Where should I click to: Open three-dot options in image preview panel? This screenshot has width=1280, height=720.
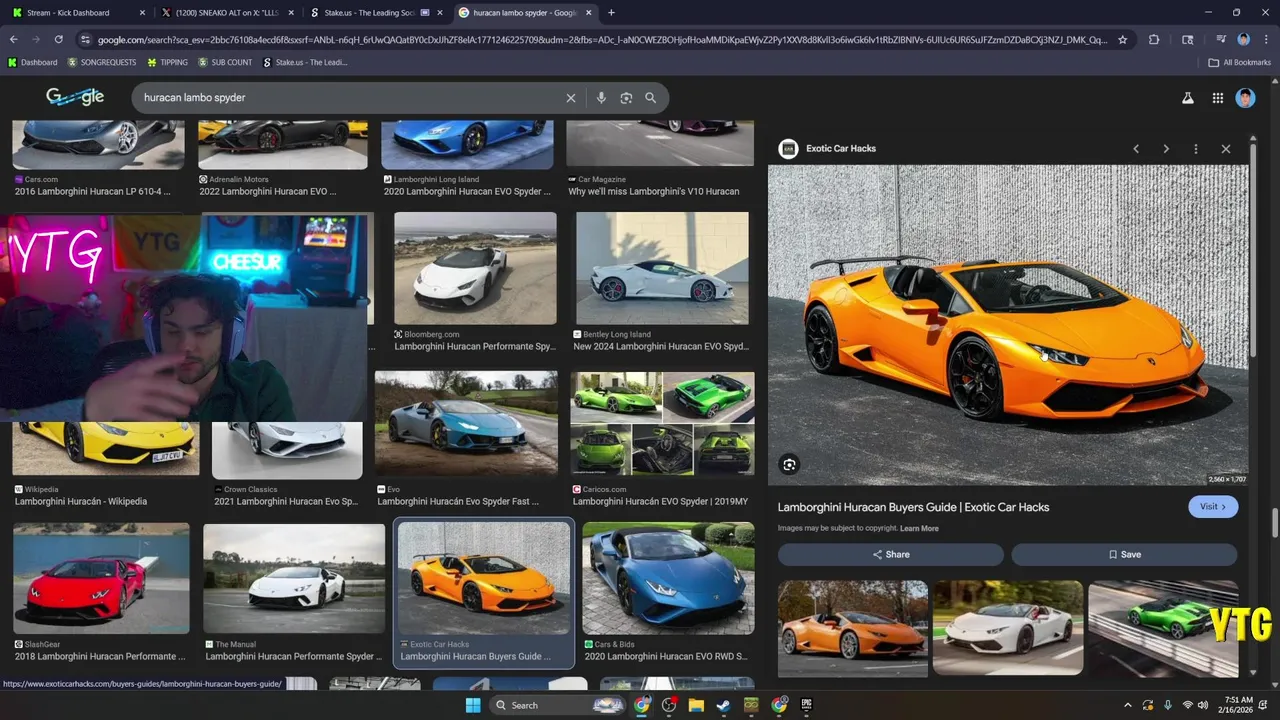click(x=1195, y=149)
